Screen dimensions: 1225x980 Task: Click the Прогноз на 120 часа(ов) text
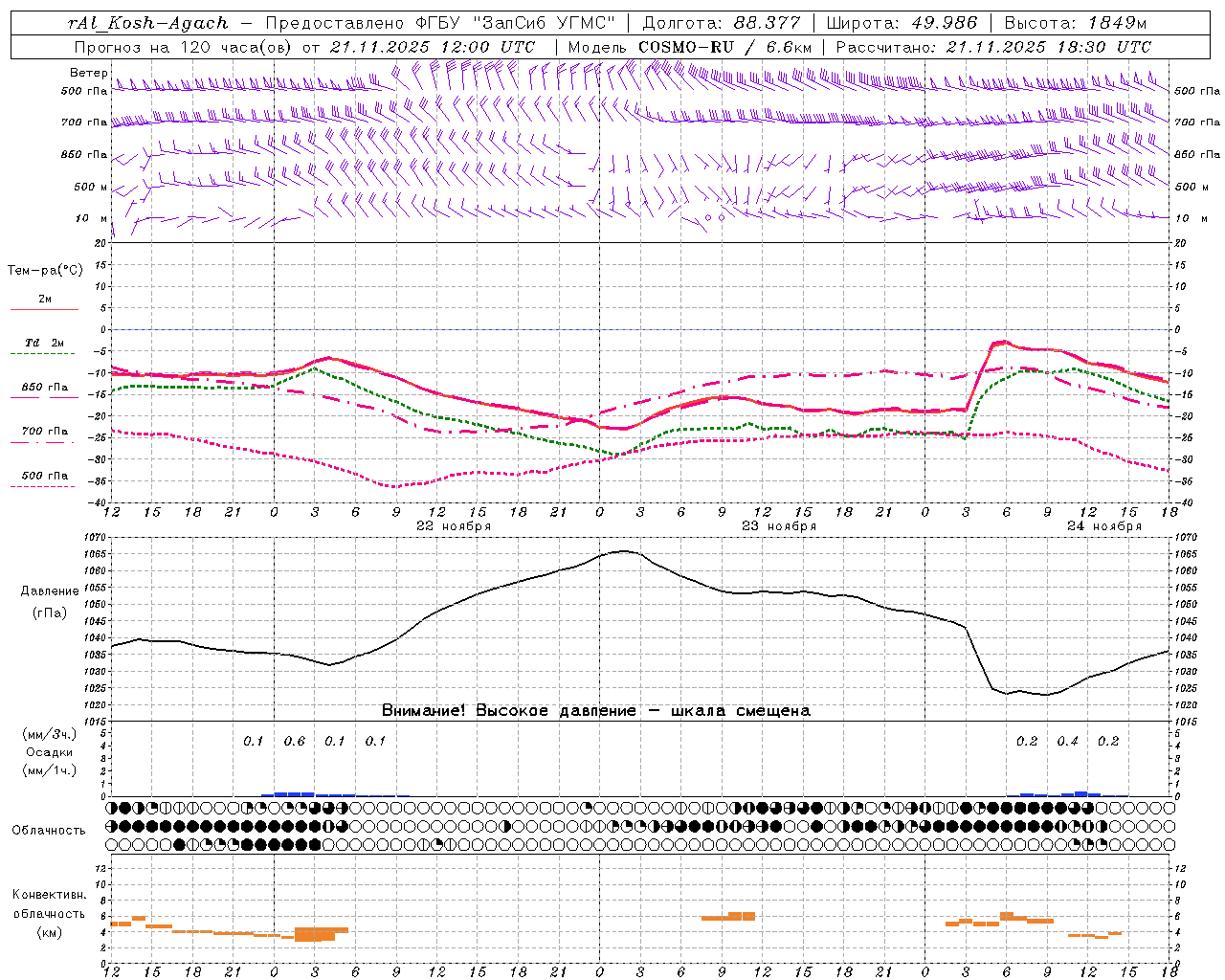click(x=184, y=47)
